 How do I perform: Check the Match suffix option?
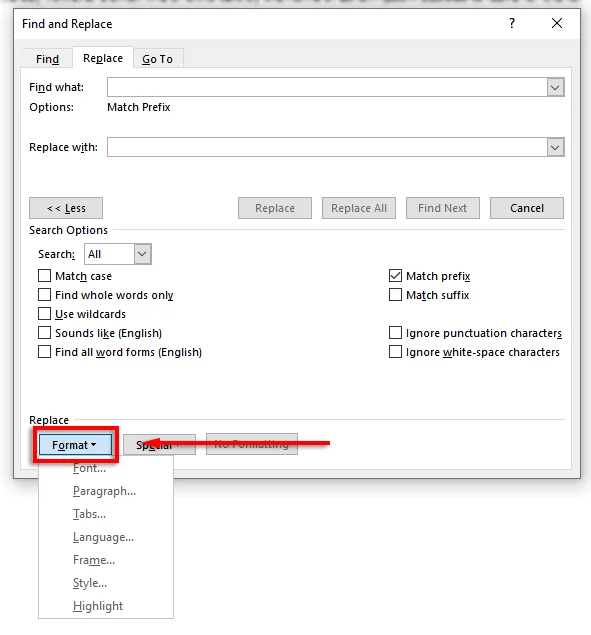tap(395, 295)
